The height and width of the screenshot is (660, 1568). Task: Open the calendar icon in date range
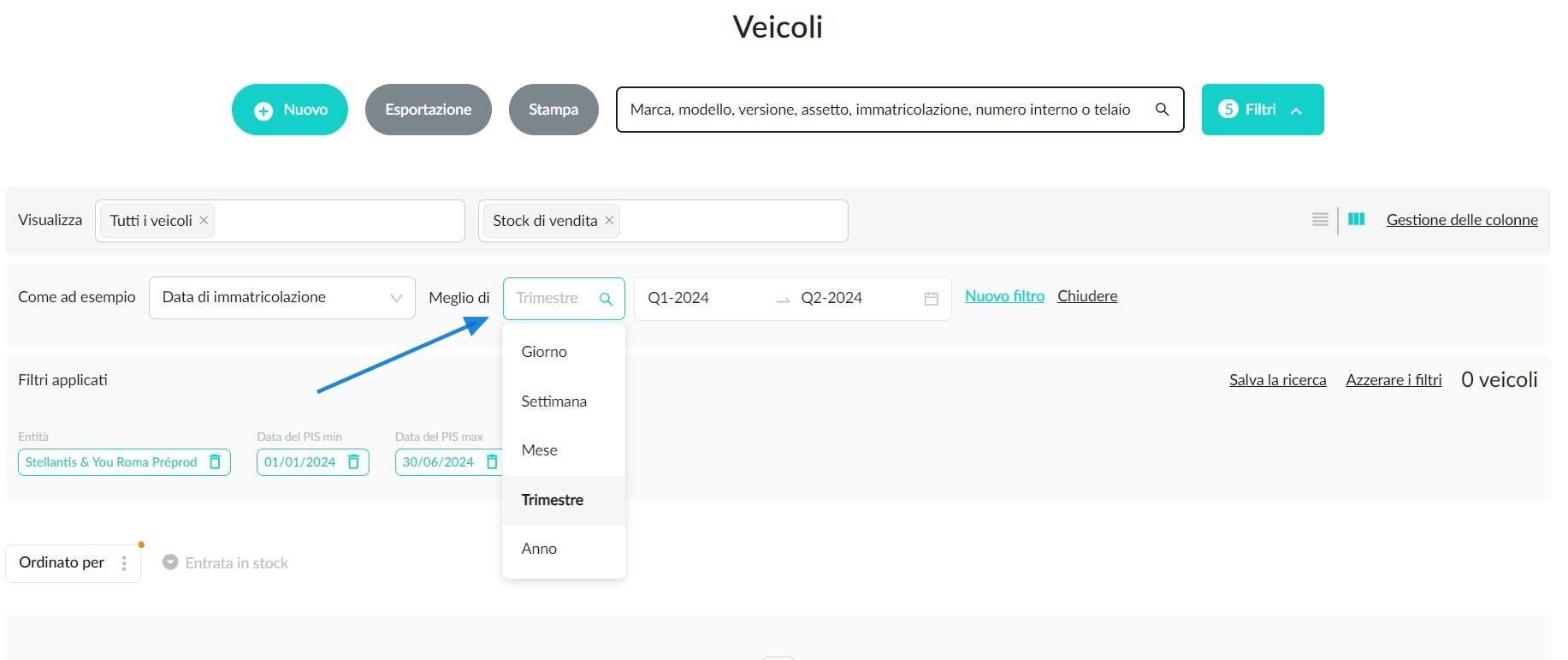pos(932,299)
